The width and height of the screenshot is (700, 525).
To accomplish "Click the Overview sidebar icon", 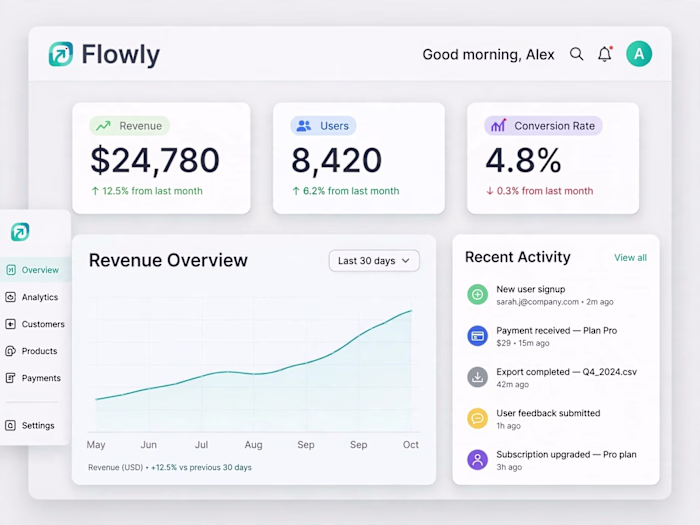I will [x=11, y=270].
